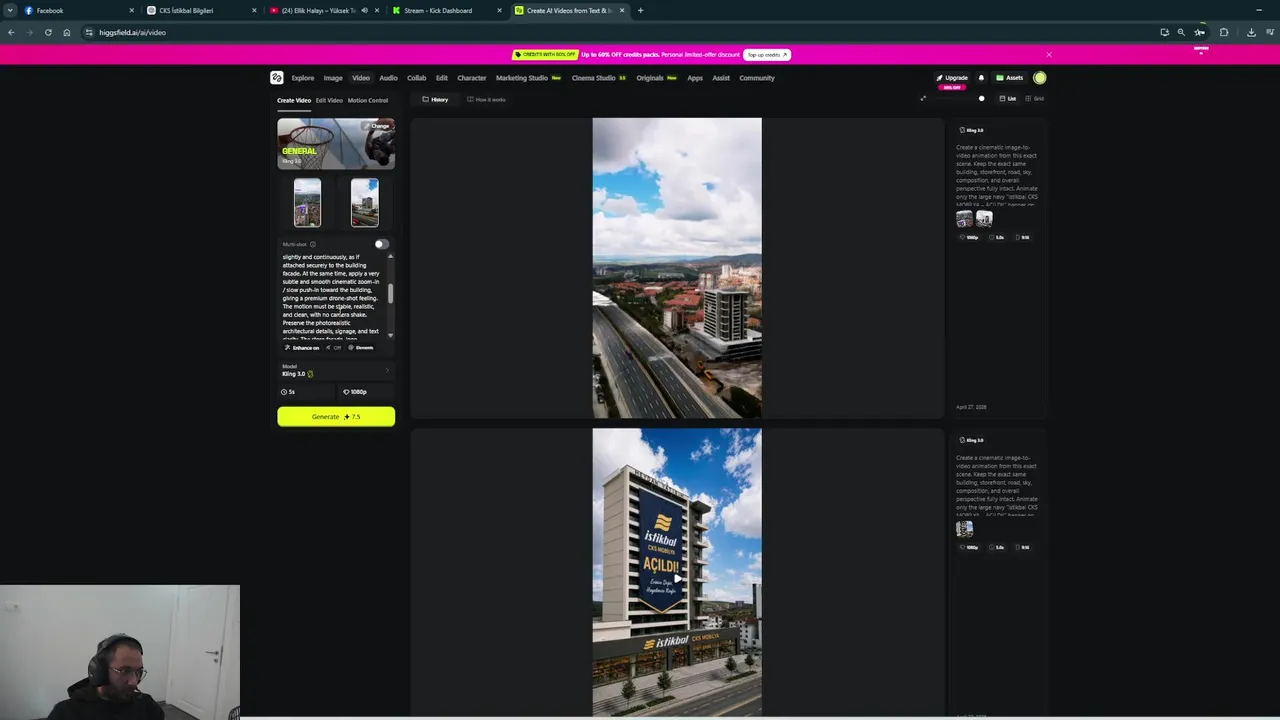1280x720 pixels.
Task: Open browser downloads icon
Action: [1251, 33]
